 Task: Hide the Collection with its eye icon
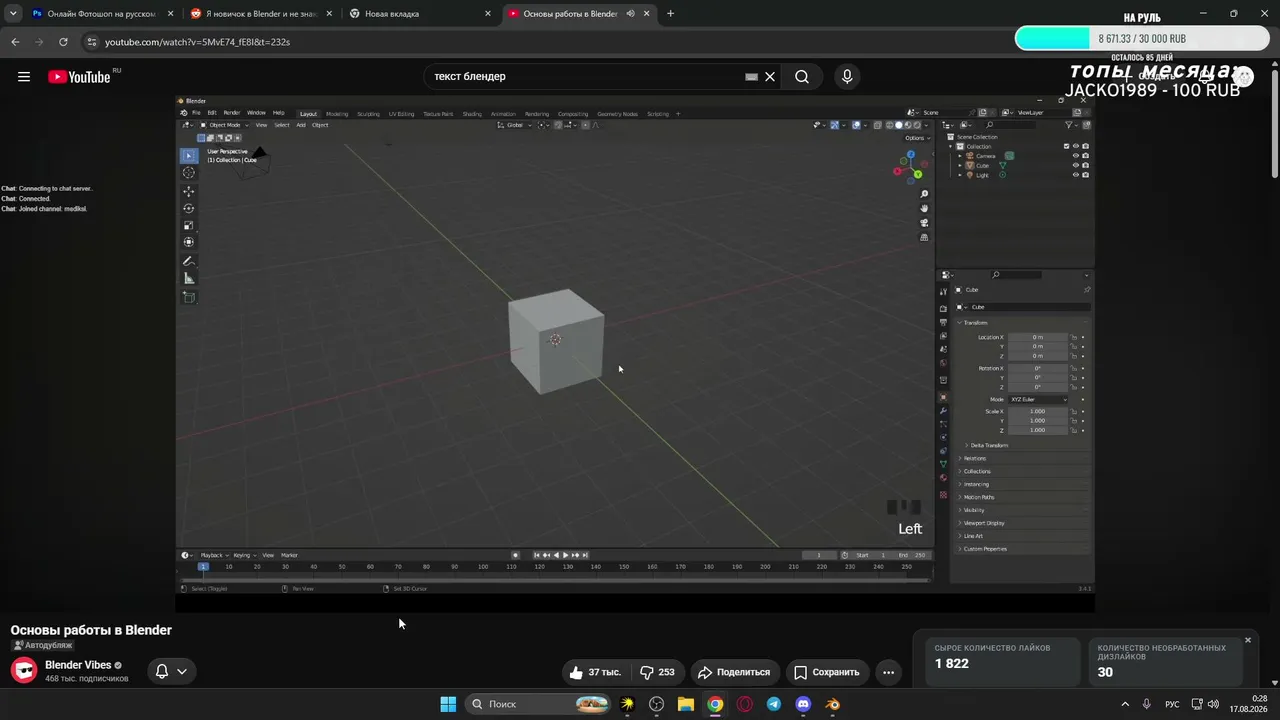click(1076, 146)
